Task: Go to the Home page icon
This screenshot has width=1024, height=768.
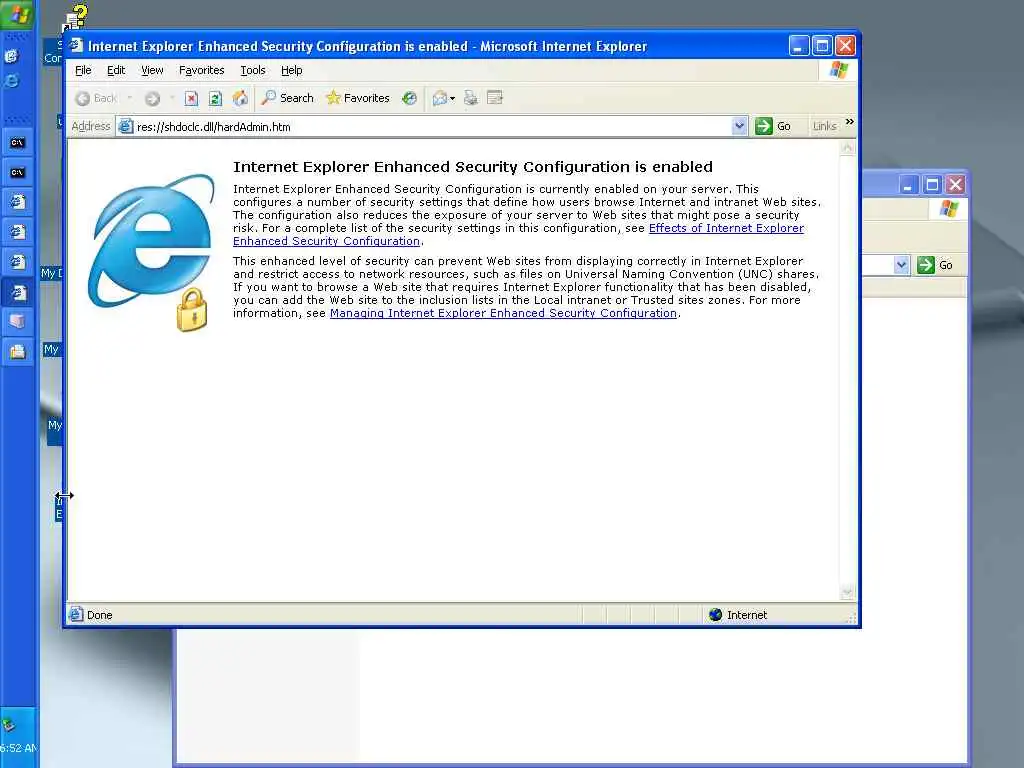Action: pos(240,99)
